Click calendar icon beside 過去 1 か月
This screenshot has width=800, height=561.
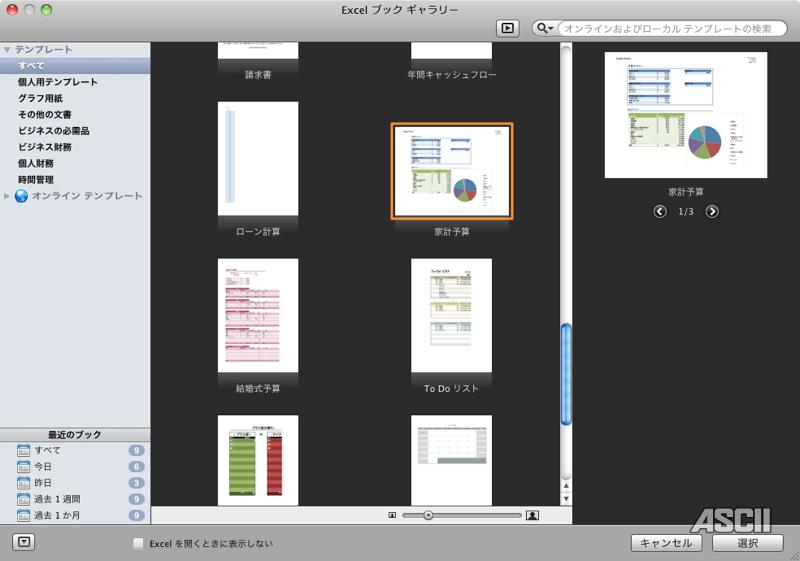point(23,516)
